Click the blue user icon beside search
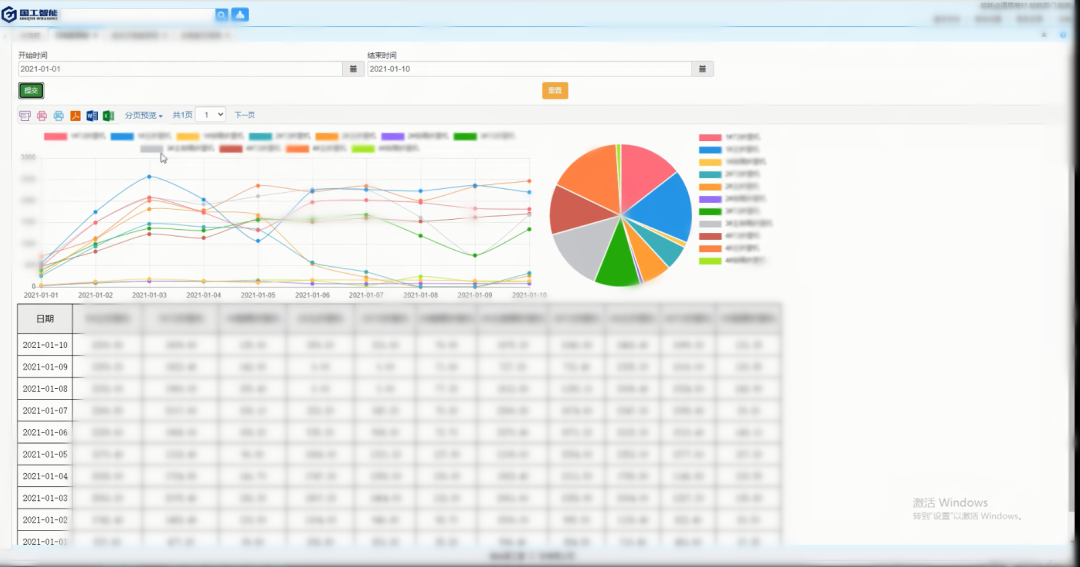Viewport: 1080px width, 567px height. click(240, 14)
